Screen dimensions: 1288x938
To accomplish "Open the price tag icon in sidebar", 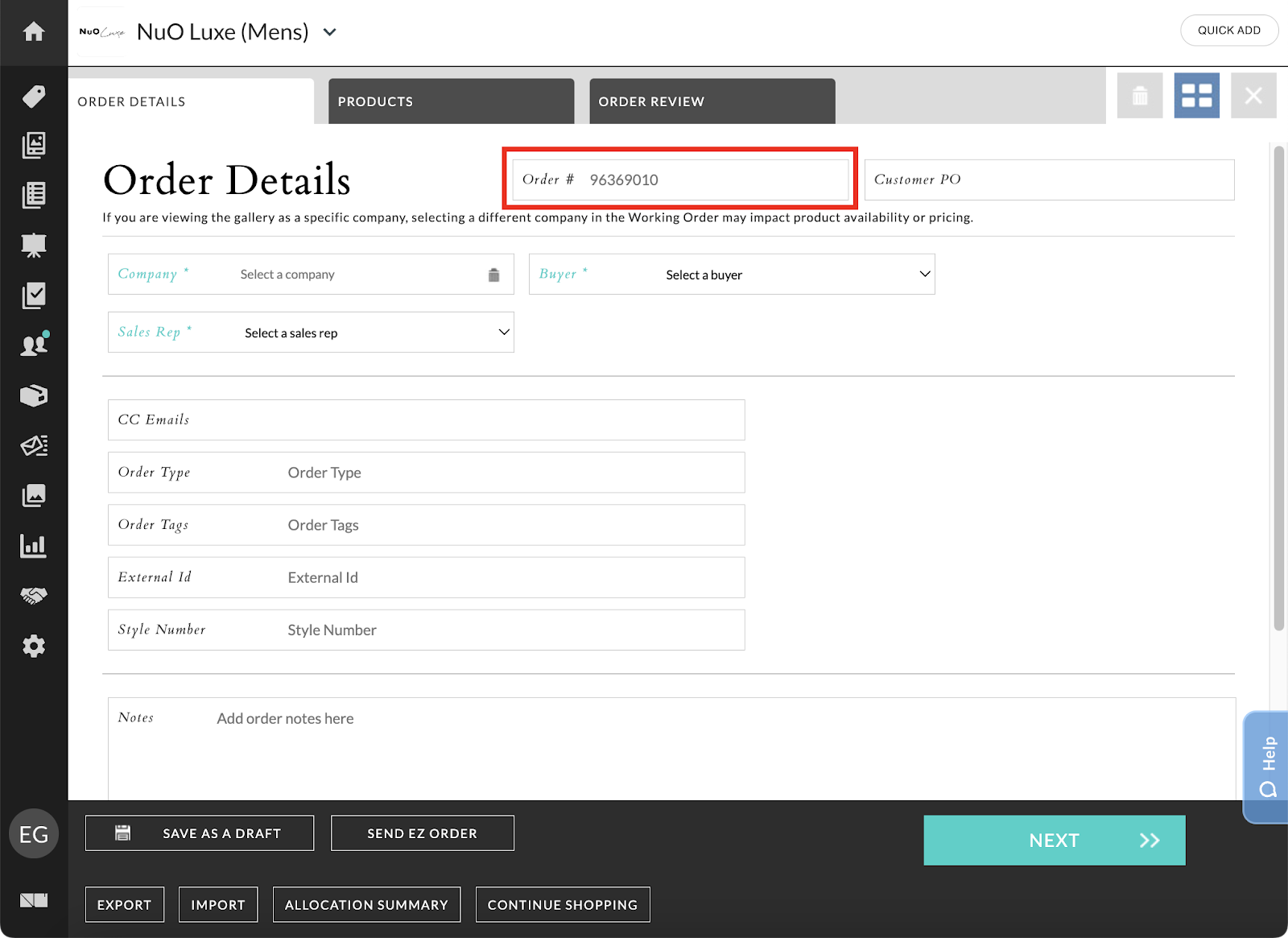I will (x=34, y=97).
